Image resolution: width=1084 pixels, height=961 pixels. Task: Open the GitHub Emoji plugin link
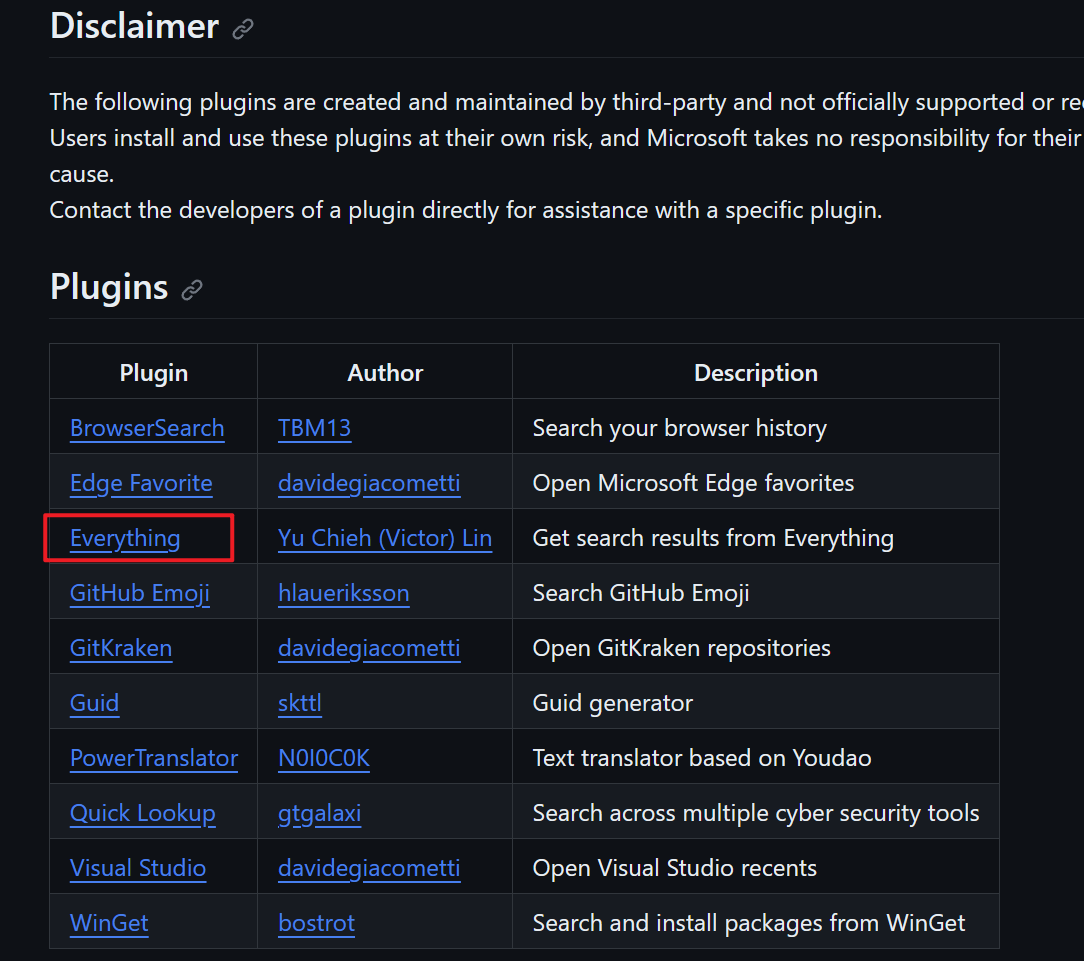click(140, 593)
